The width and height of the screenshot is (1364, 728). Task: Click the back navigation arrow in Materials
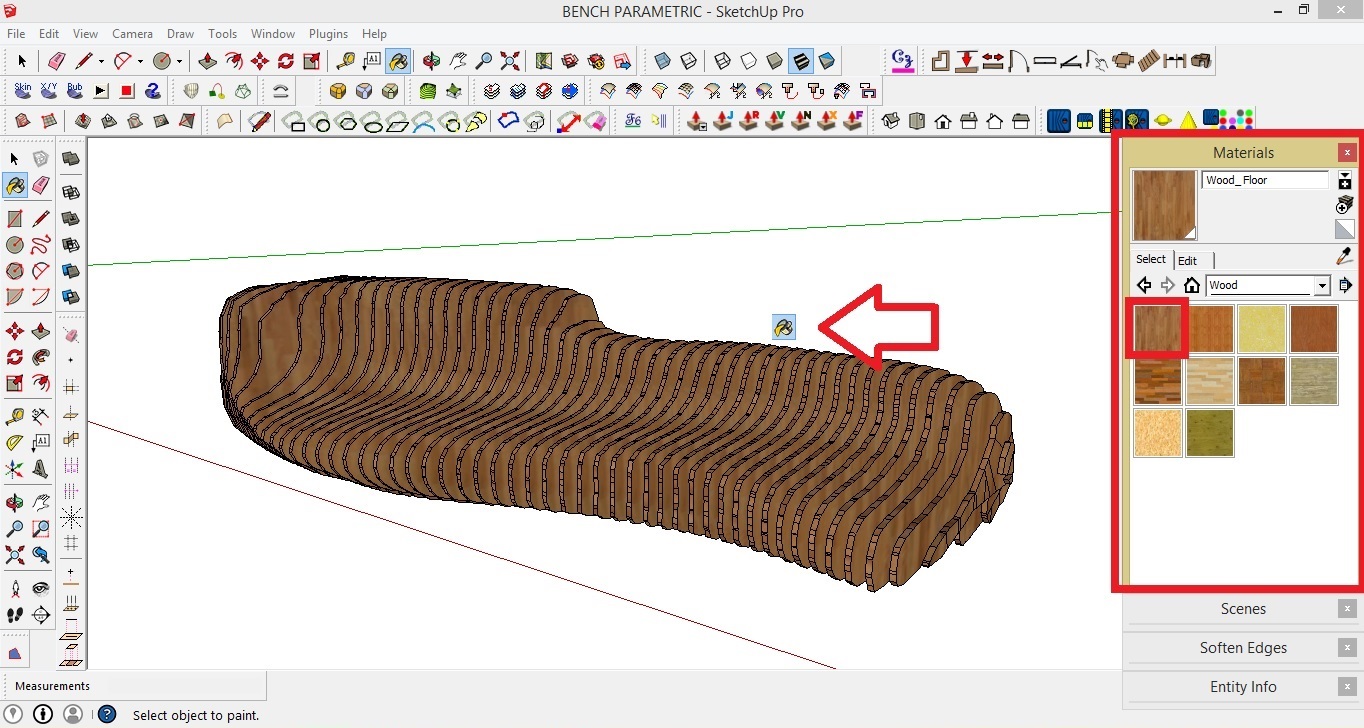(1144, 285)
